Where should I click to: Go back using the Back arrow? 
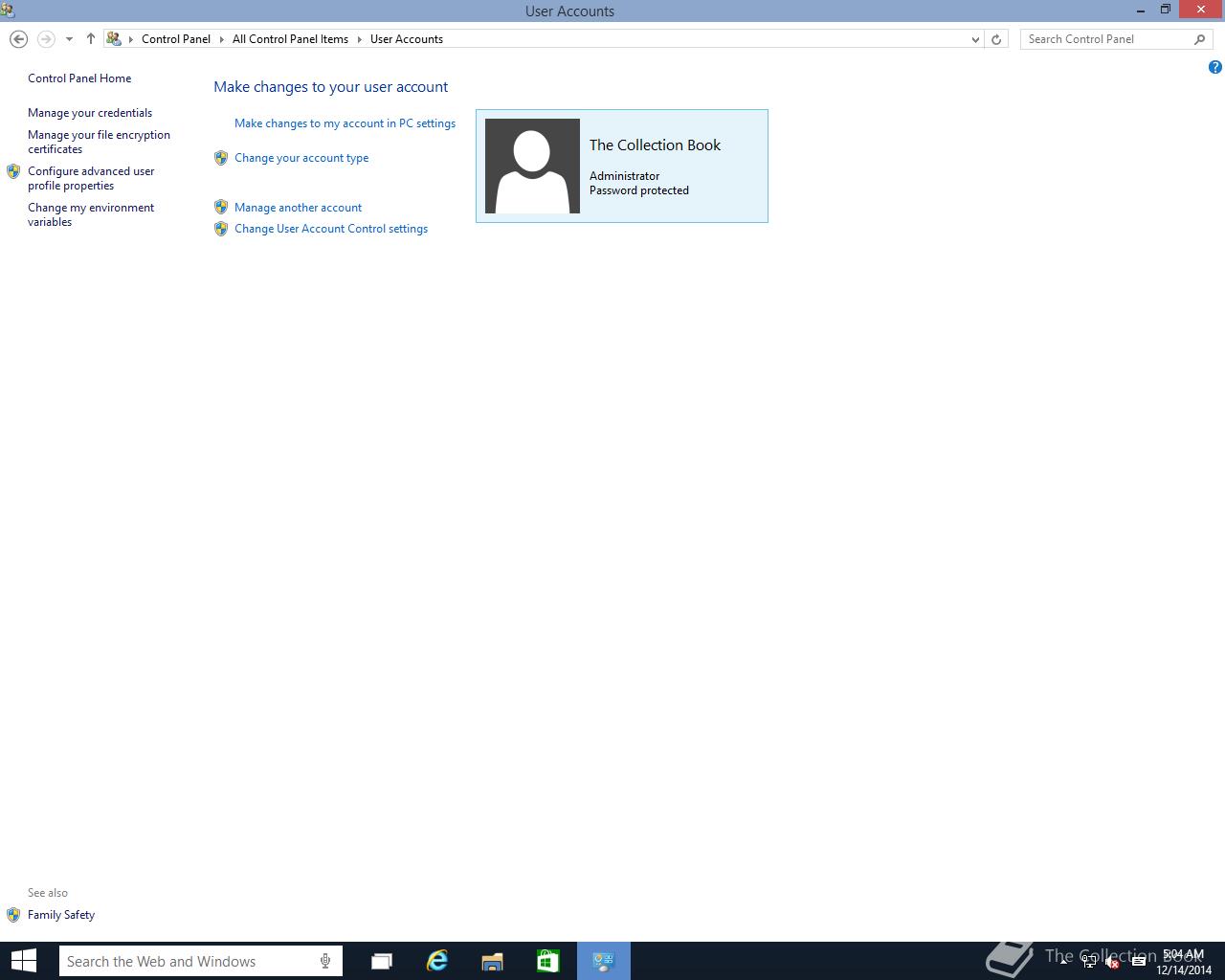pos(18,39)
